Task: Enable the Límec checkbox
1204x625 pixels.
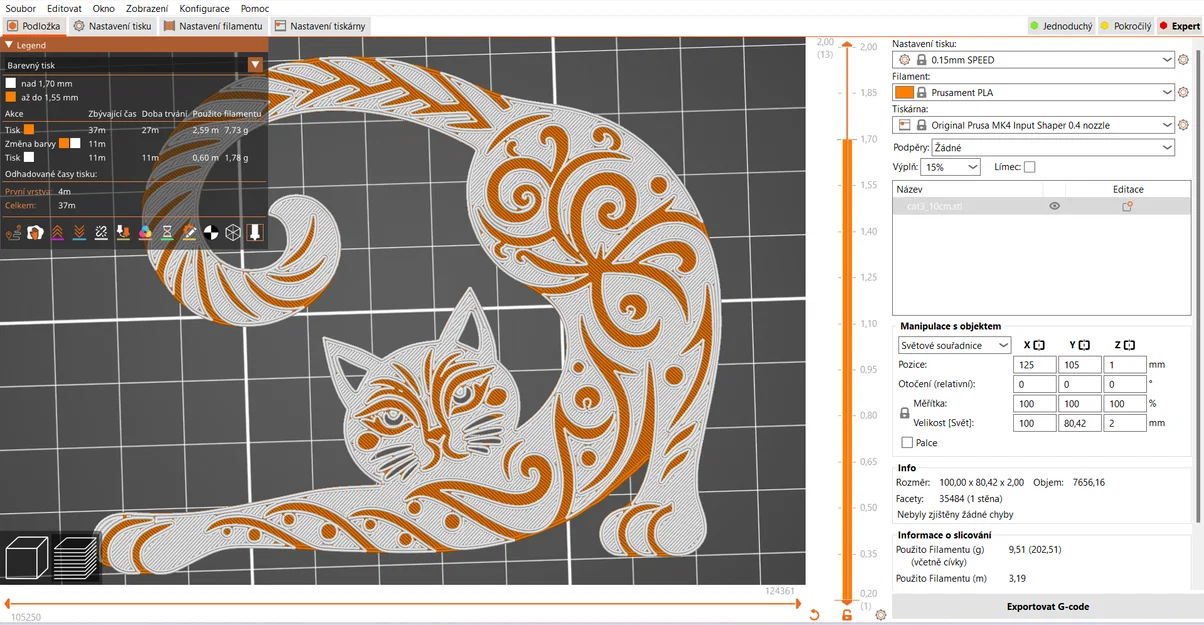Action: pos(1029,167)
